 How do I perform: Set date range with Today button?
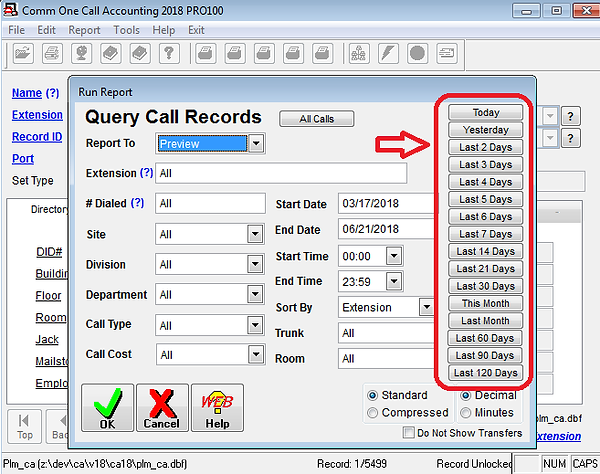pos(486,112)
